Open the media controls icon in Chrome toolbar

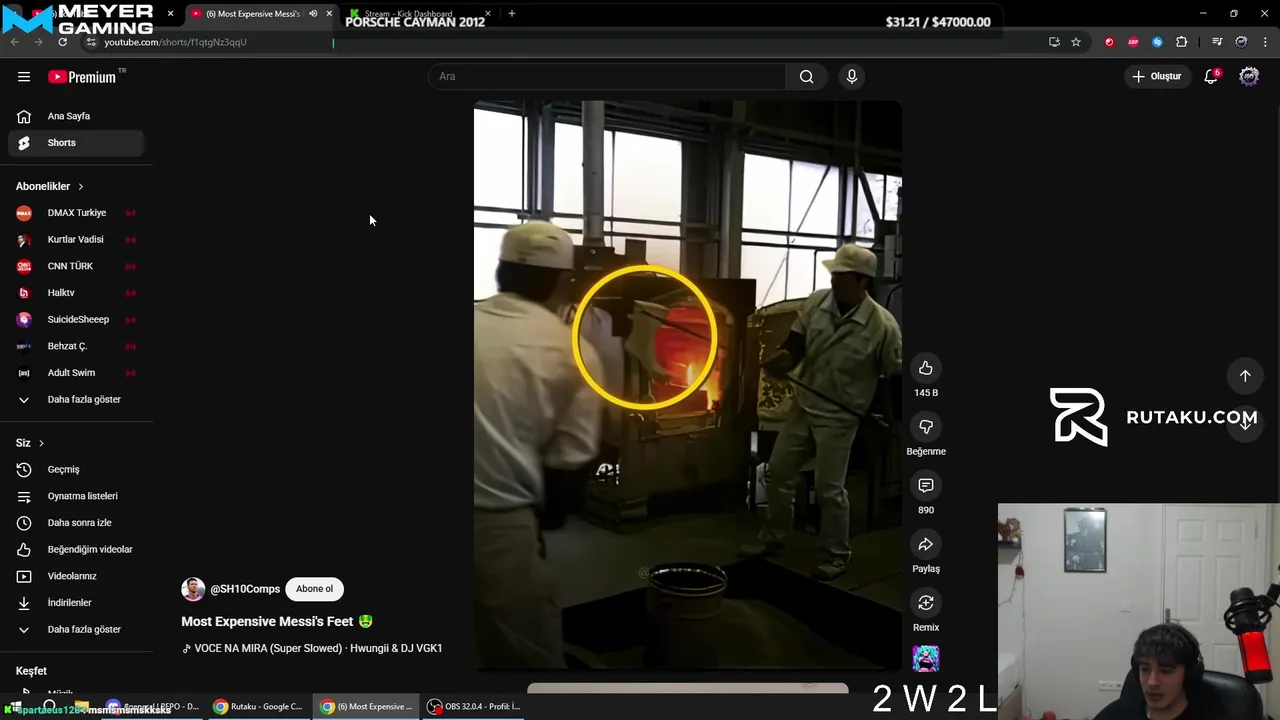1217,42
